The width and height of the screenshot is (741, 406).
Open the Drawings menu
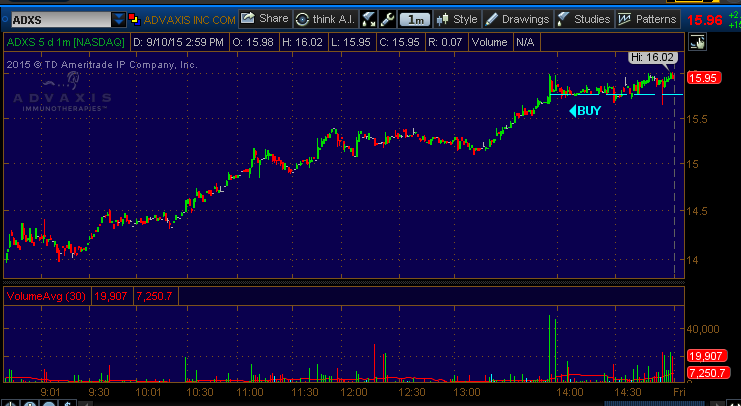click(518, 18)
